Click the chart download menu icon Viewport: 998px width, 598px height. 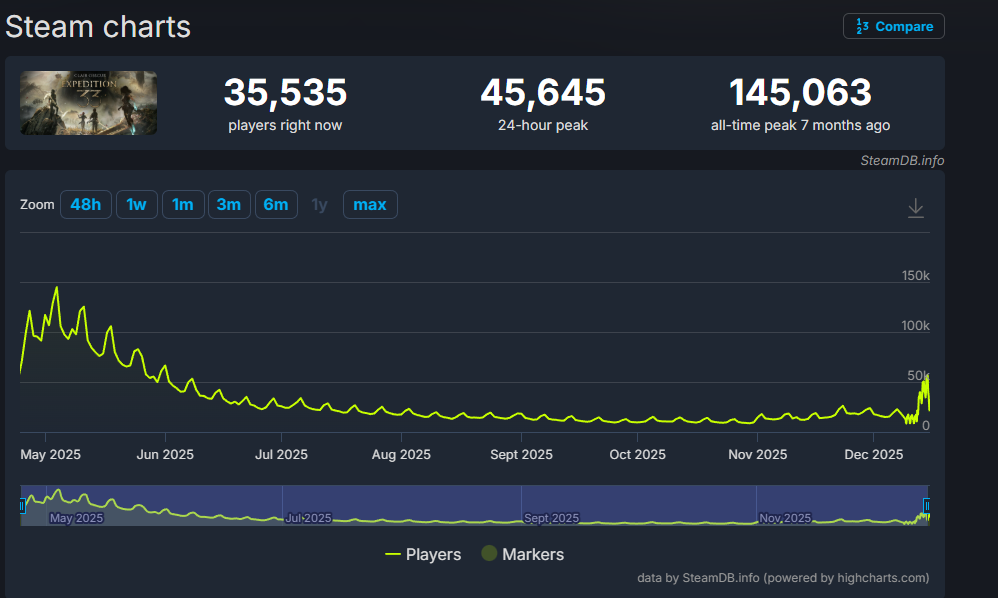(x=915, y=207)
